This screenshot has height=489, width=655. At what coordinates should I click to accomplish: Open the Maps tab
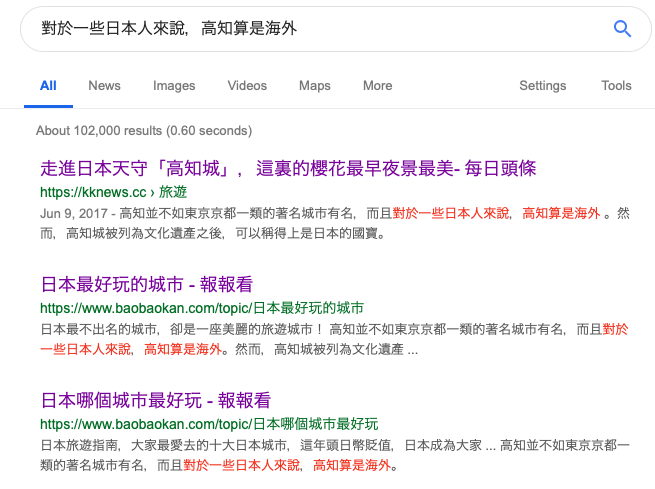pyautogui.click(x=315, y=86)
